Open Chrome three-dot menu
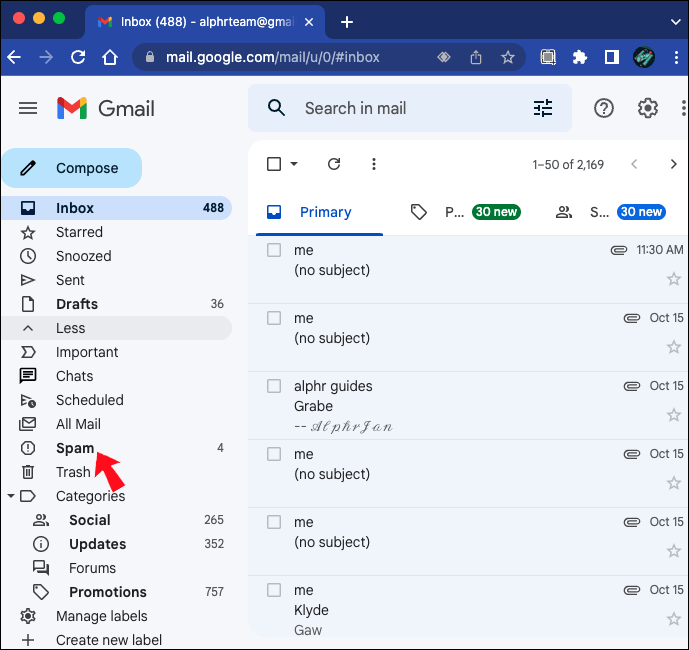This screenshot has width=689, height=650. pyautogui.click(x=676, y=57)
